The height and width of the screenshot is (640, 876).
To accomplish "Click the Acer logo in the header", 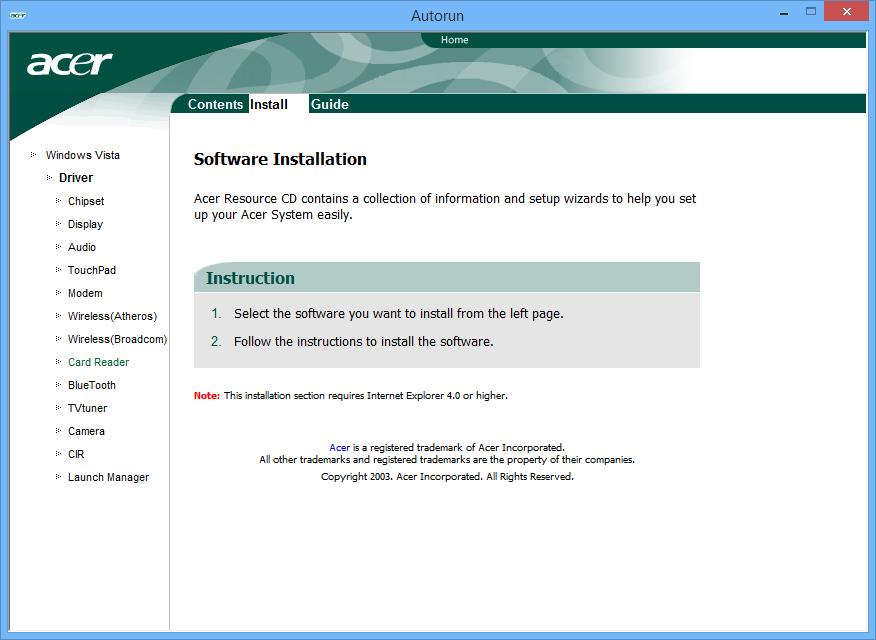I will [69, 64].
